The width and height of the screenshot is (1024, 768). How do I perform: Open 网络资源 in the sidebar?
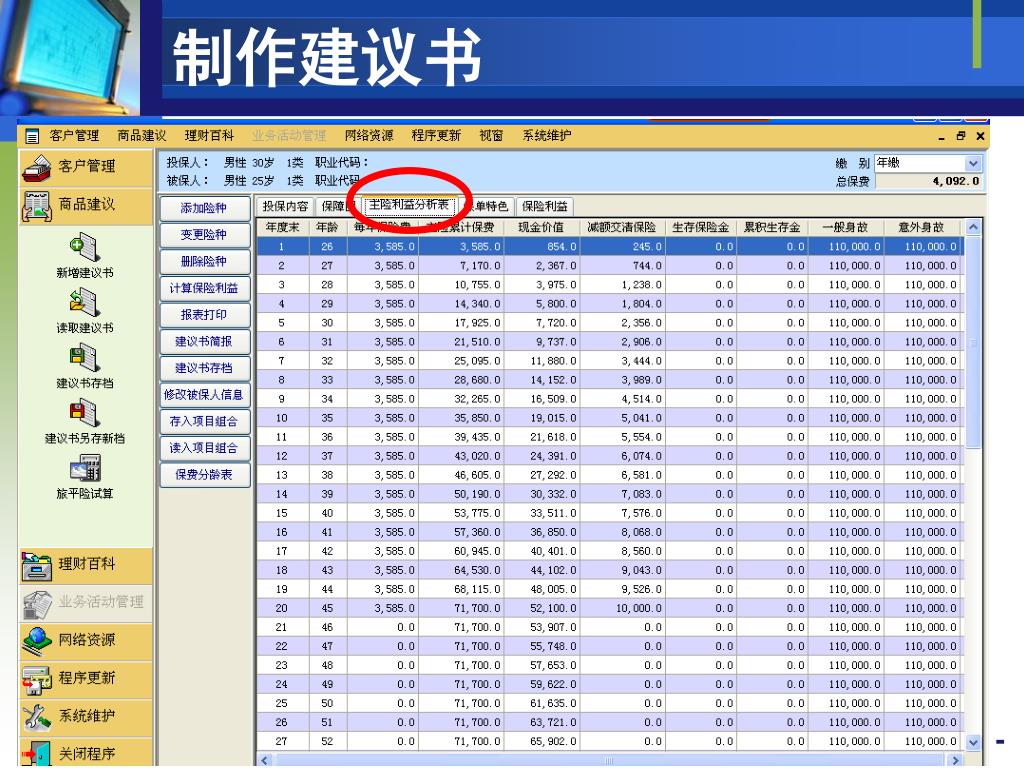86,640
